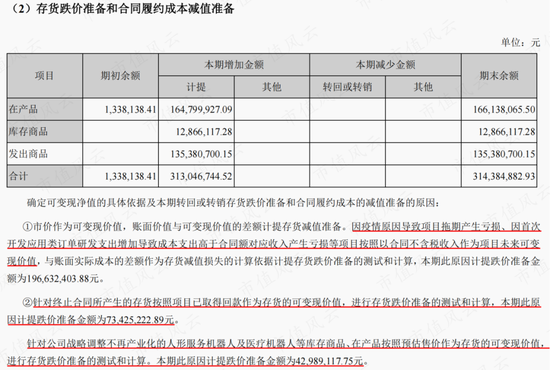
Task: Select the 库存商品 row label
Action: 45,132
